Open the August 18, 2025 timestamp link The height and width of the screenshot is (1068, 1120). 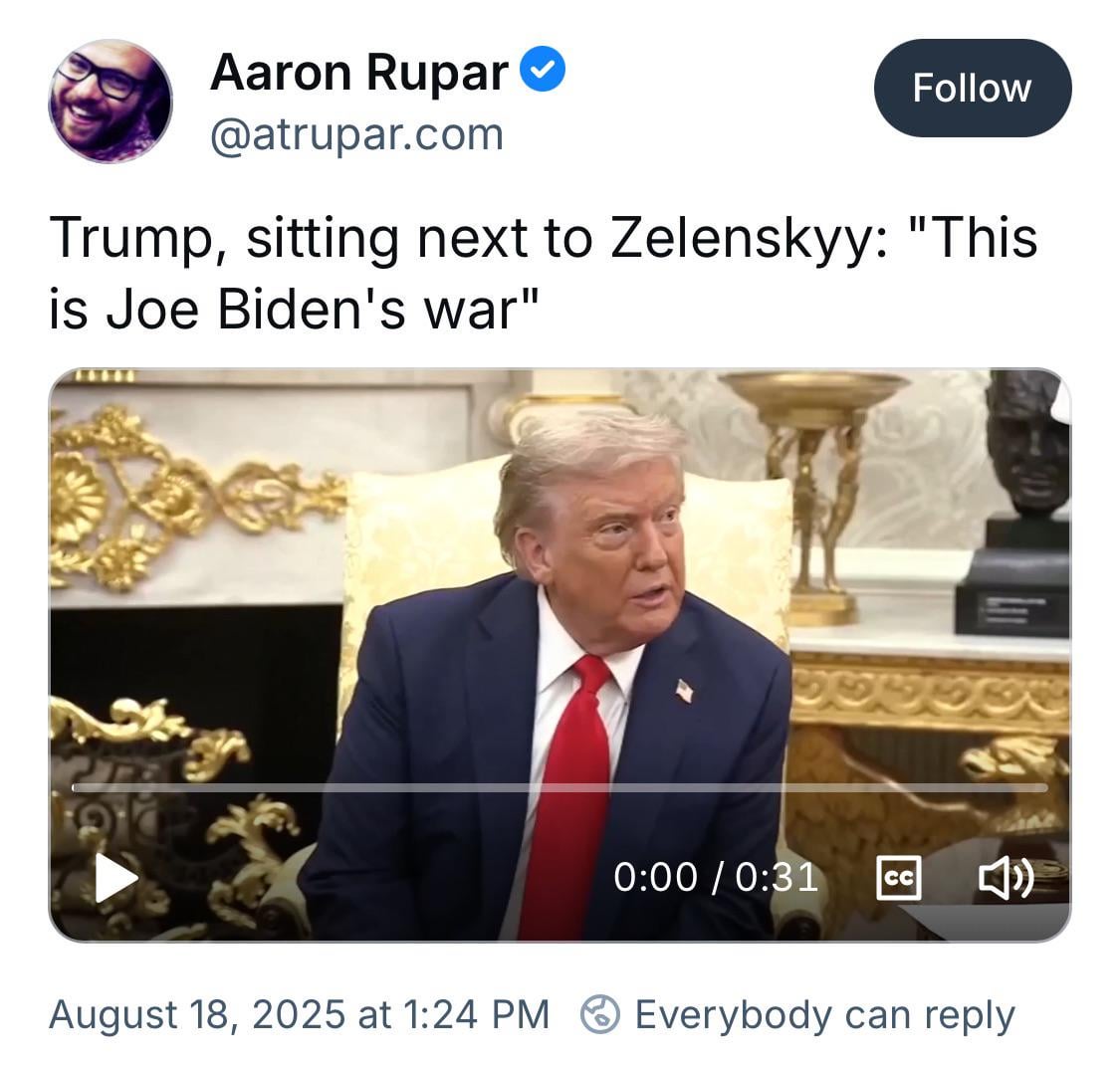pos(299,1014)
